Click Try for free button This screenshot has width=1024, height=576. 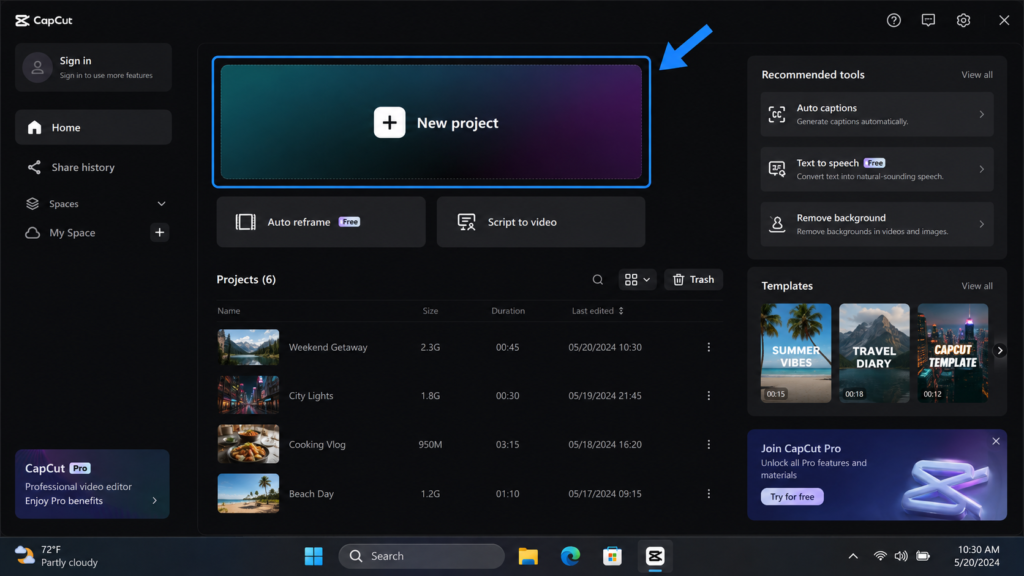pyautogui.click(x=792, y=497)
